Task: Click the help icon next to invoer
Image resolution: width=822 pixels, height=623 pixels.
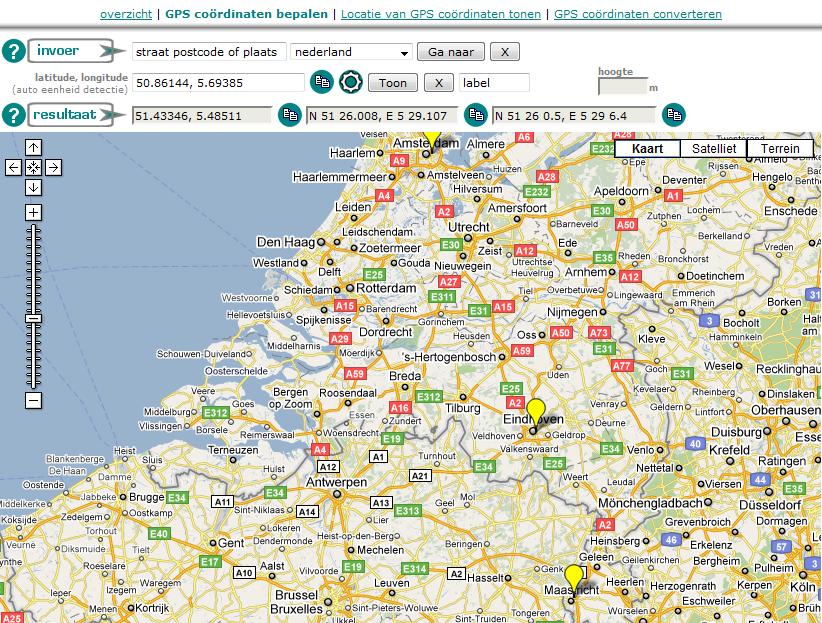Action: coord(13,52)
